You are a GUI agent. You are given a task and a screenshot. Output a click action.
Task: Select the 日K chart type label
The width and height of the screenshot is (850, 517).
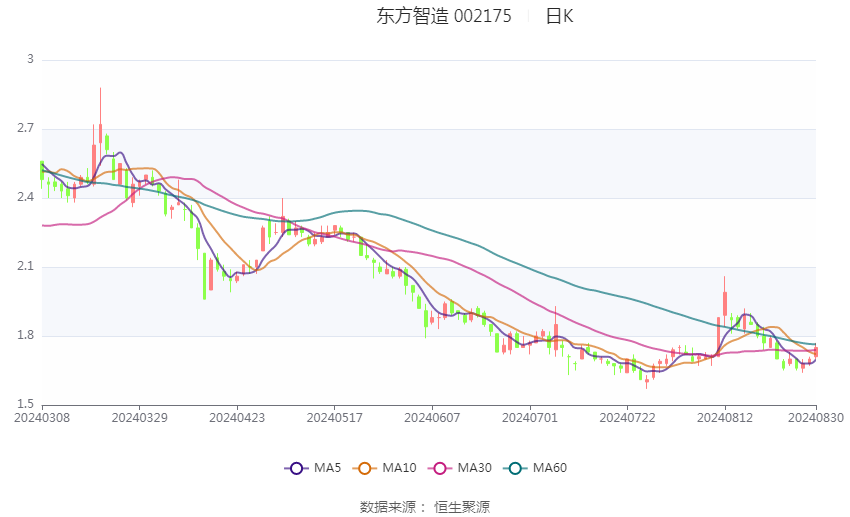pyautogui.click(x=560, y=16)
